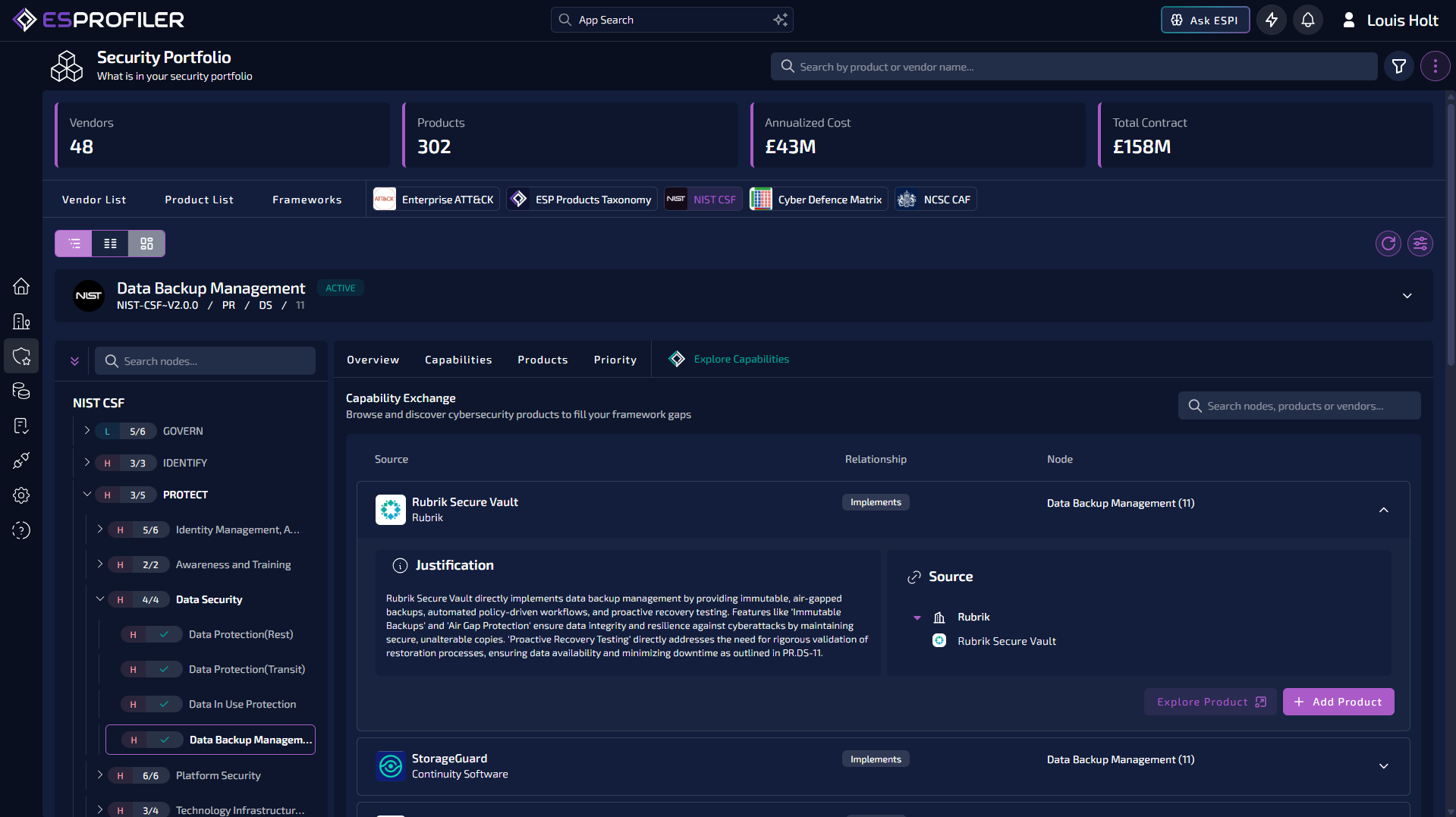The width and height of the screenshot is (1456, 817).
Task: Select the Enterprise ATT&CK framework
Action: [x=436, y=200]
